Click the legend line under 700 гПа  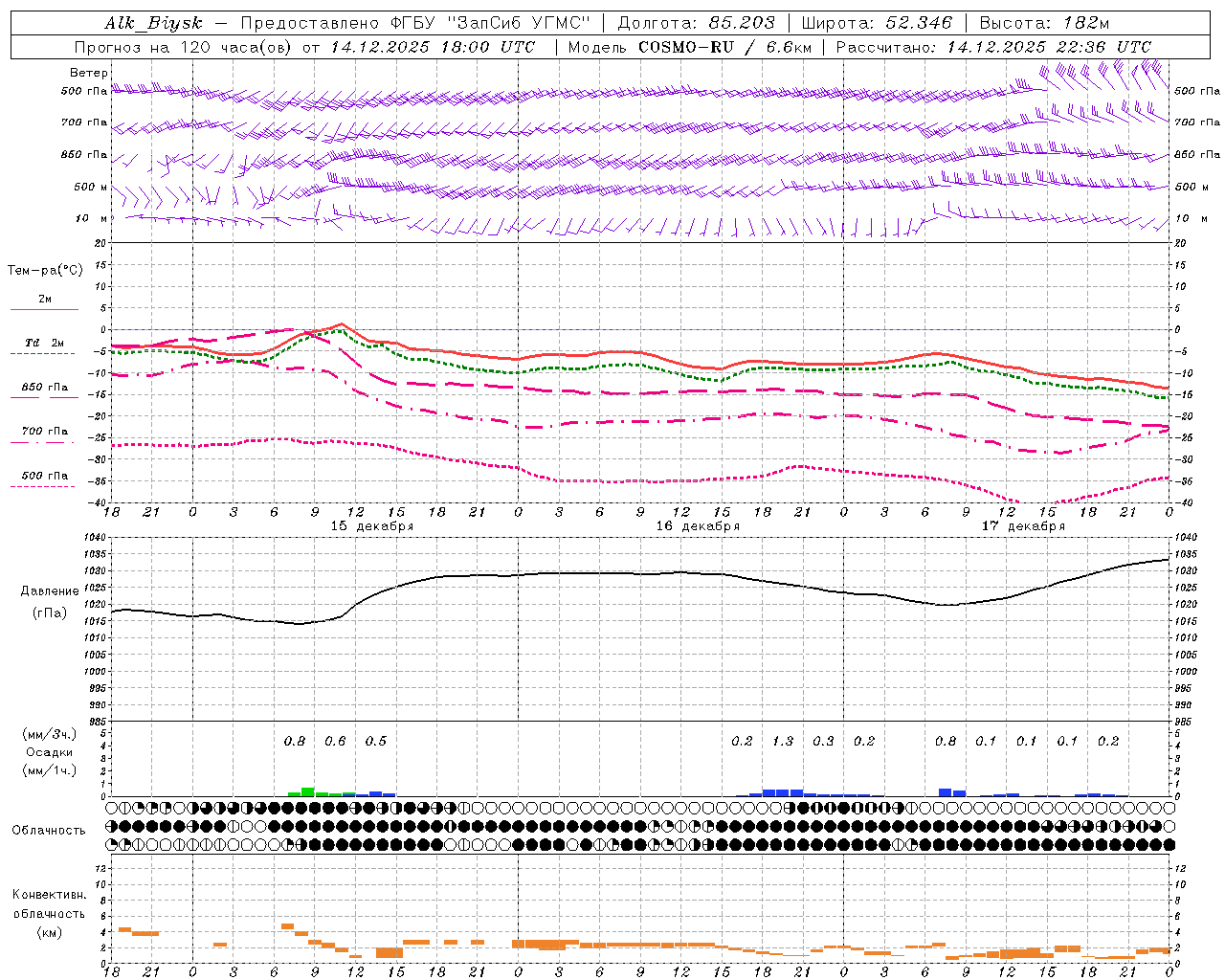tap(42, 442)
